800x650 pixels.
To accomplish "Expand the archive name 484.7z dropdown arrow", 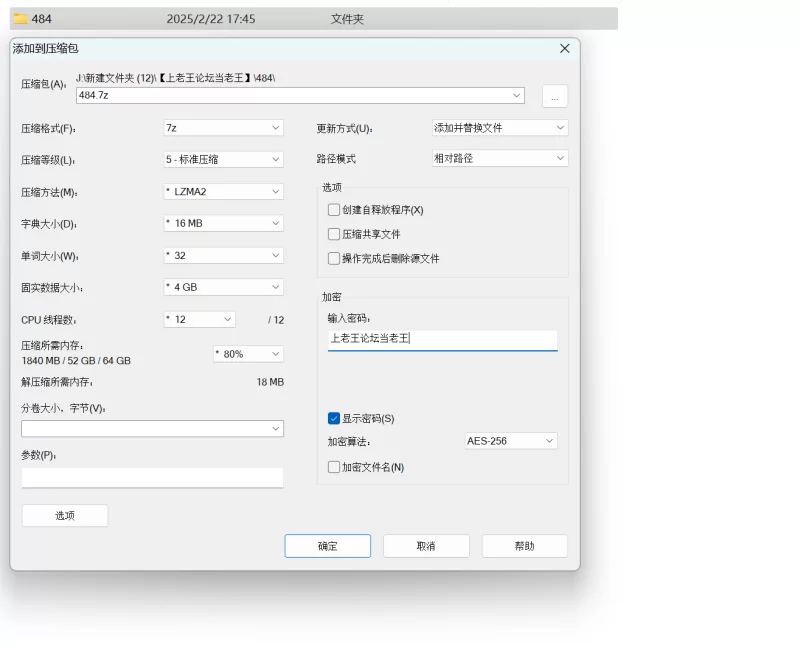I will click(x=516, y=95).
